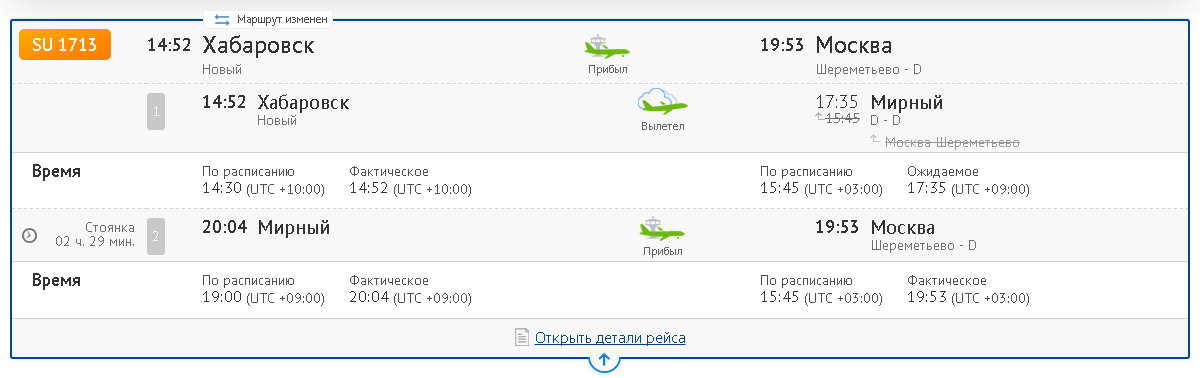Click Мирный arrival in segment 1

907,102
